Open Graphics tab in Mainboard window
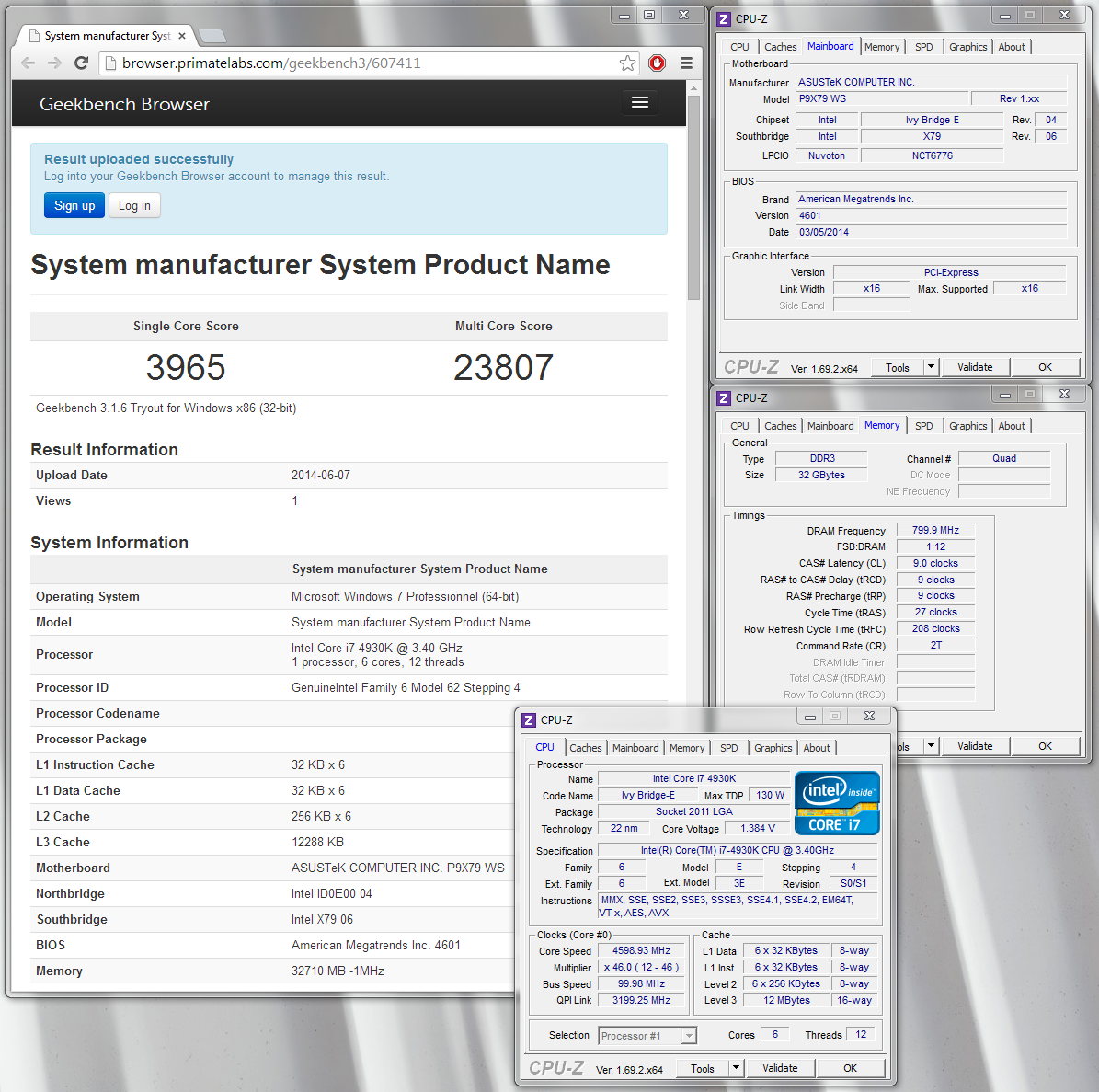1099x1092 pixels. [967, 47]
